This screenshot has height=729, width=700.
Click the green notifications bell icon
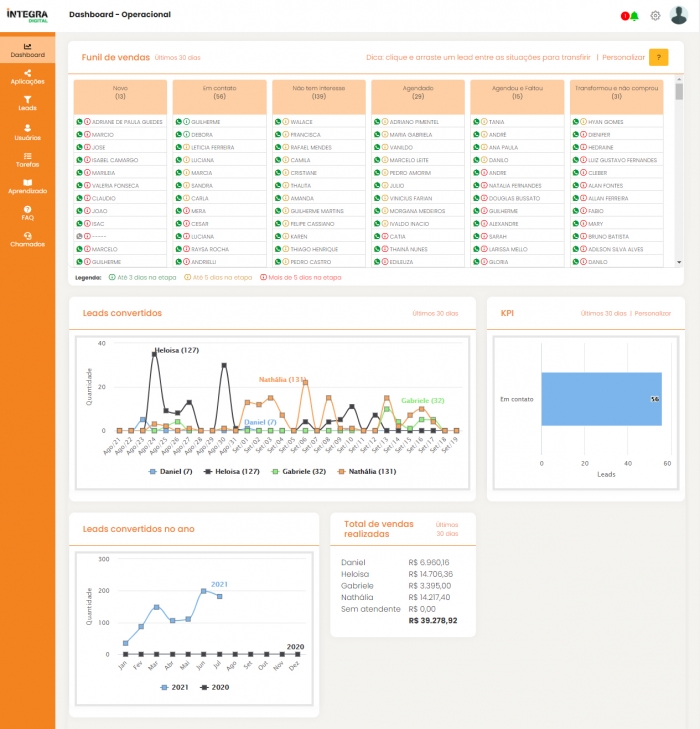pyautogui.click(x=634, y=16)
